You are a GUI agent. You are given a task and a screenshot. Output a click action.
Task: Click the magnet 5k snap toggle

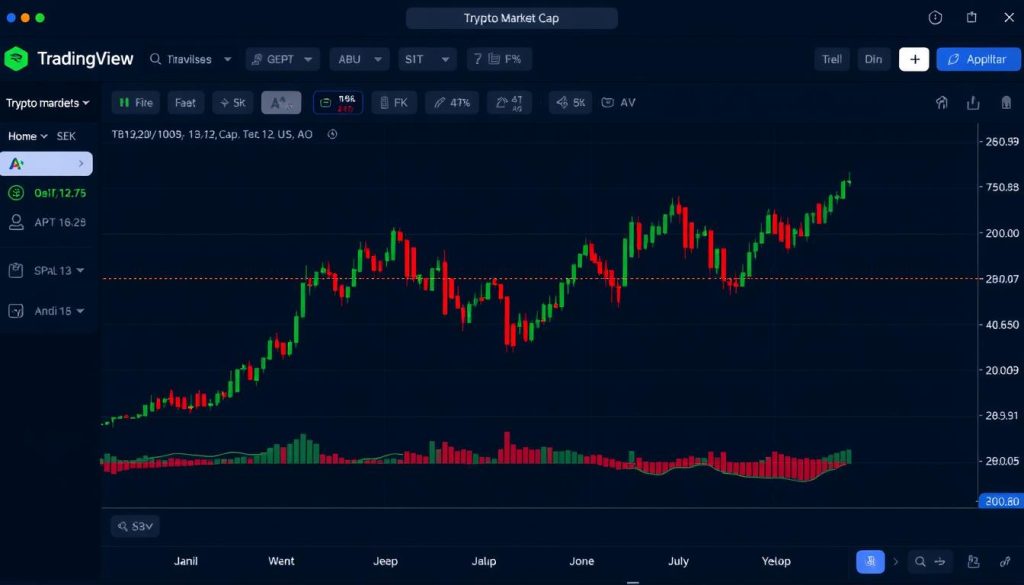[x=570, y=102]
